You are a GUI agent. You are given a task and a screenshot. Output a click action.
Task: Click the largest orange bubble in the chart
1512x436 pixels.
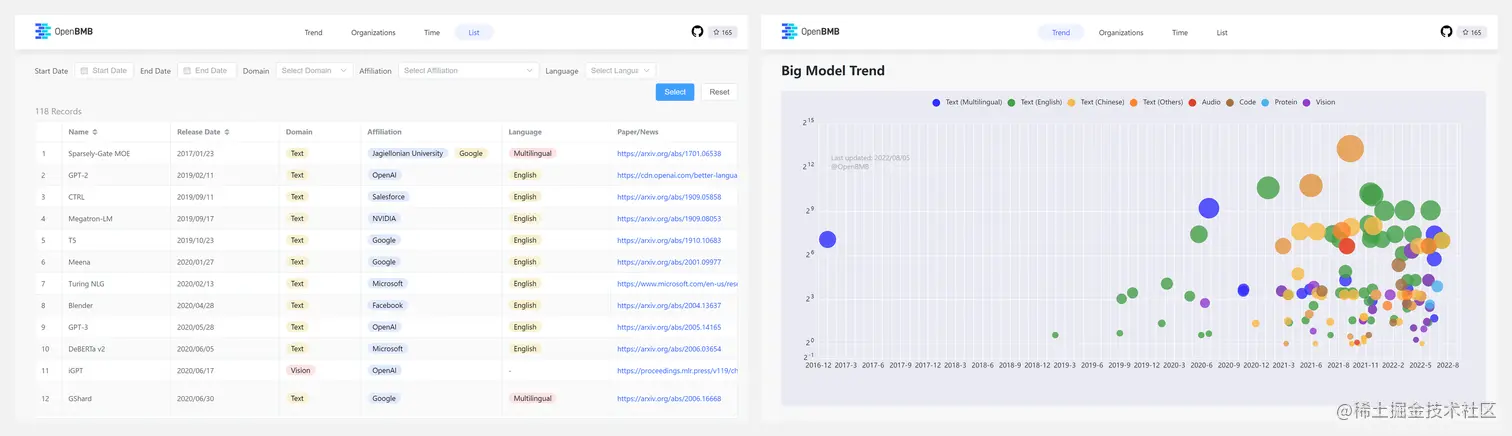[1350, 148]
